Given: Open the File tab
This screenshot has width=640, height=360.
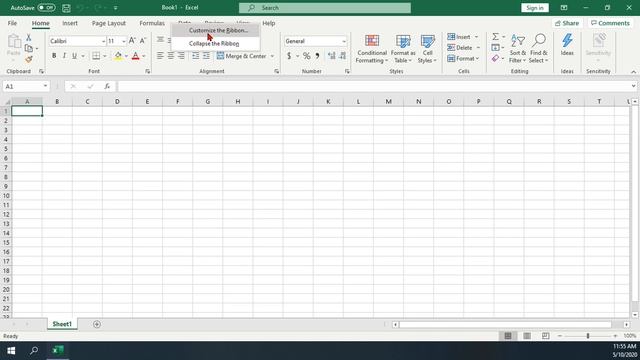Looking at the screenshot, I should (x=12, y=23).
